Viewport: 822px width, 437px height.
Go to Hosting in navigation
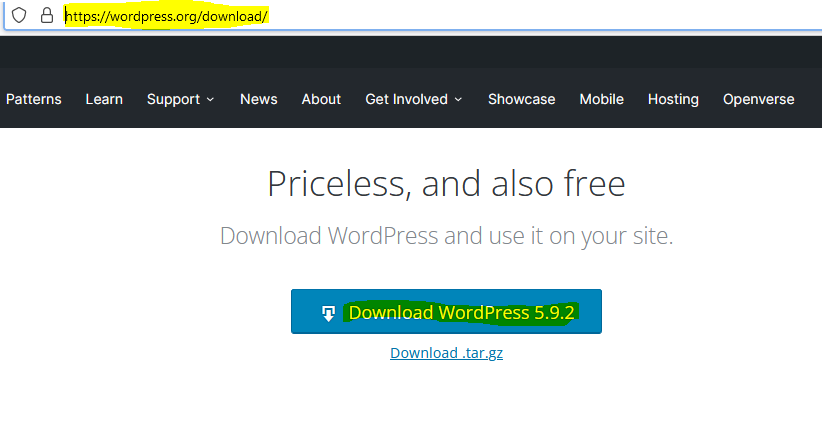point(673,99)
